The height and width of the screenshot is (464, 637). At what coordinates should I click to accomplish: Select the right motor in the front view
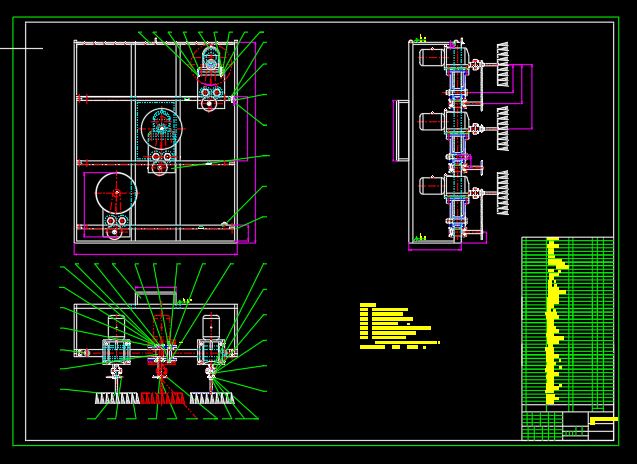[x=211, y=327]
